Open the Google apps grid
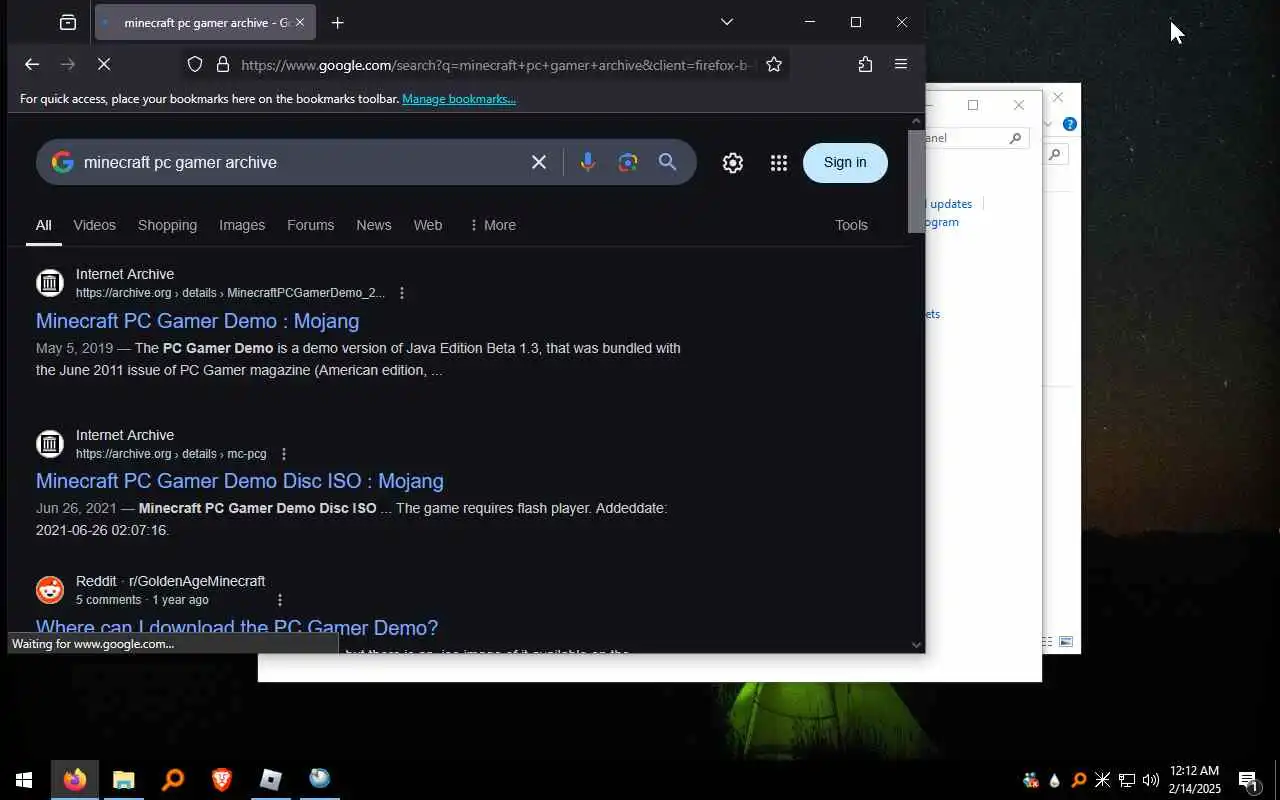 [779, 163]
